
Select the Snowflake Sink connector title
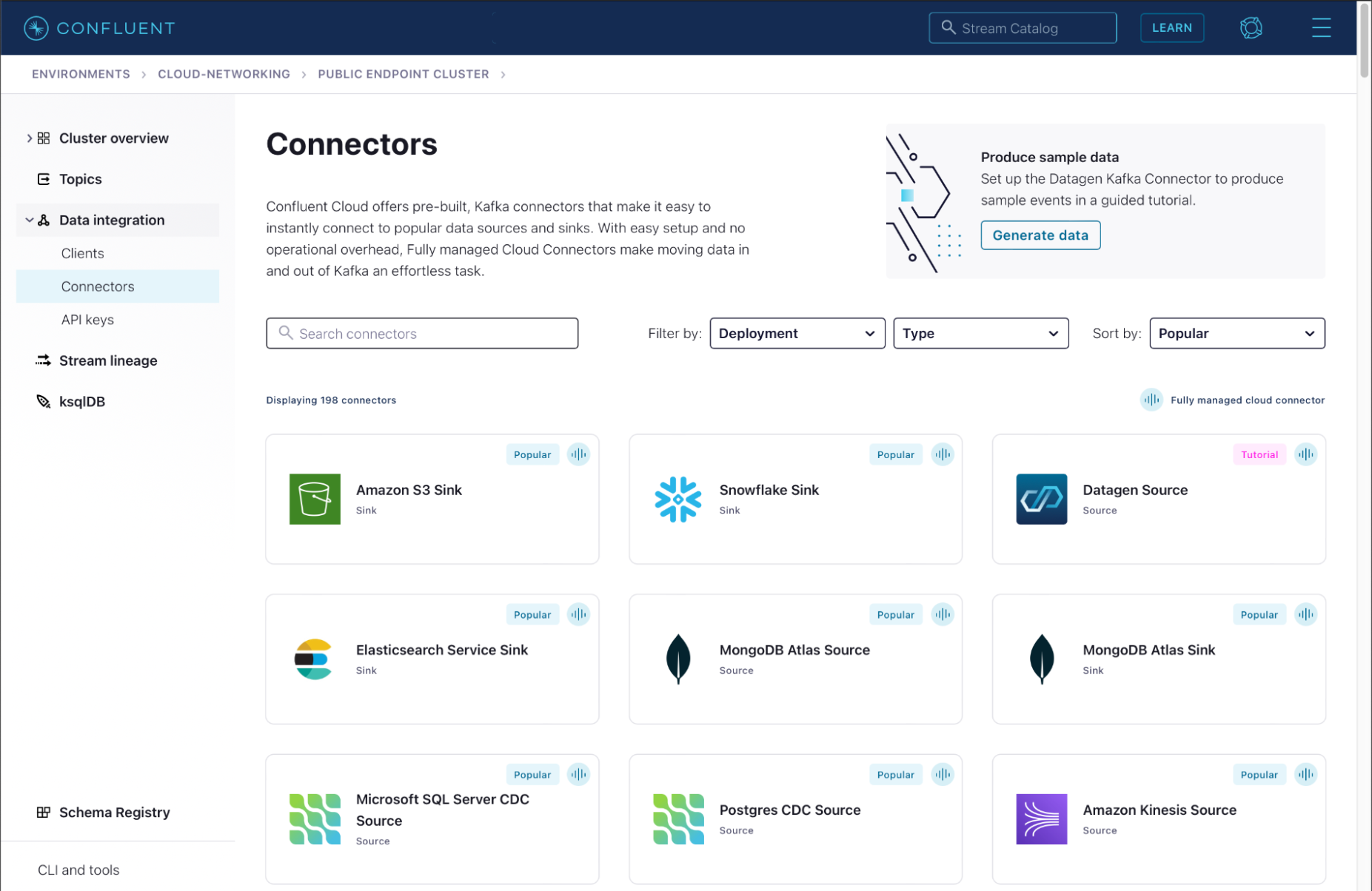pos(769,490)
